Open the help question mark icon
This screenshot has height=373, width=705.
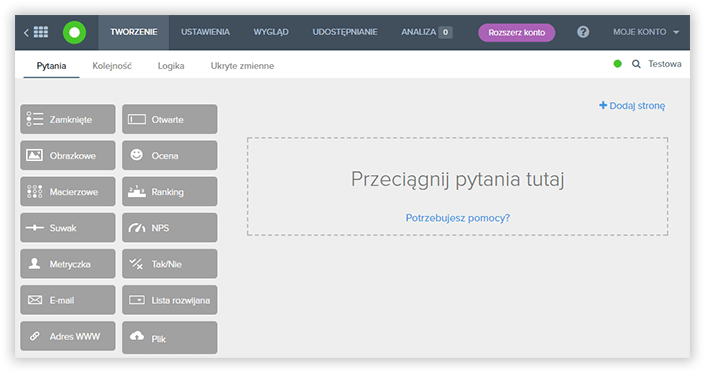coord(583,32)
